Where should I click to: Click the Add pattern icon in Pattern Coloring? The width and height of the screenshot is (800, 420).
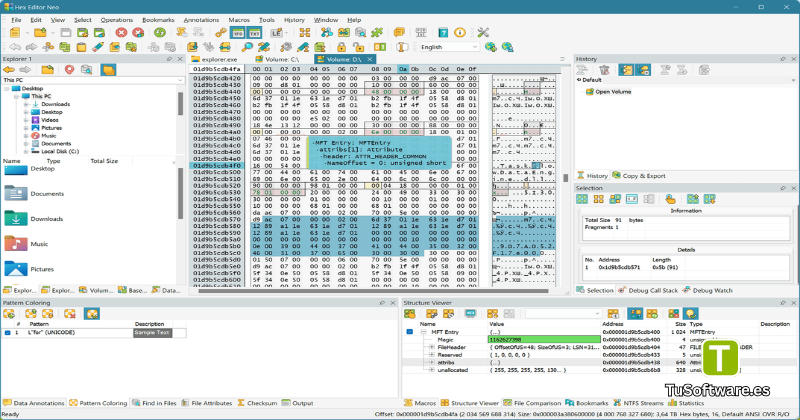[9, 313]
